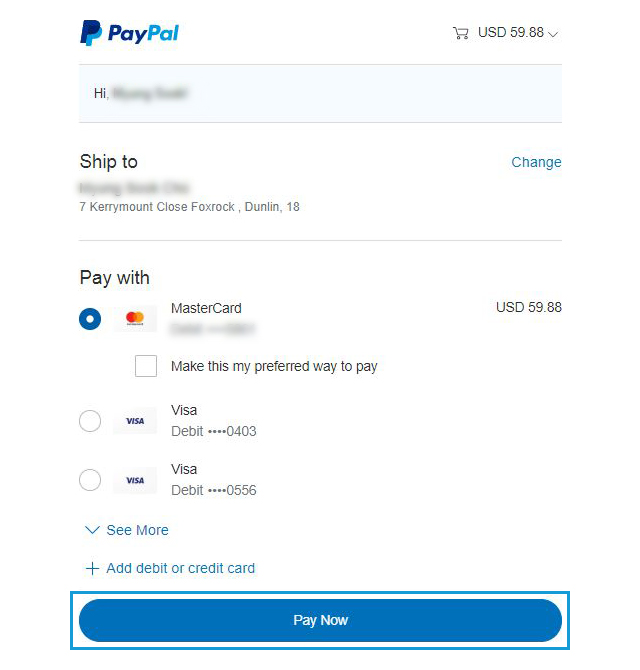Select Visa Debit 0556 radio button
Viewport: 640px width, 670px height.
[x=90, y=480]
